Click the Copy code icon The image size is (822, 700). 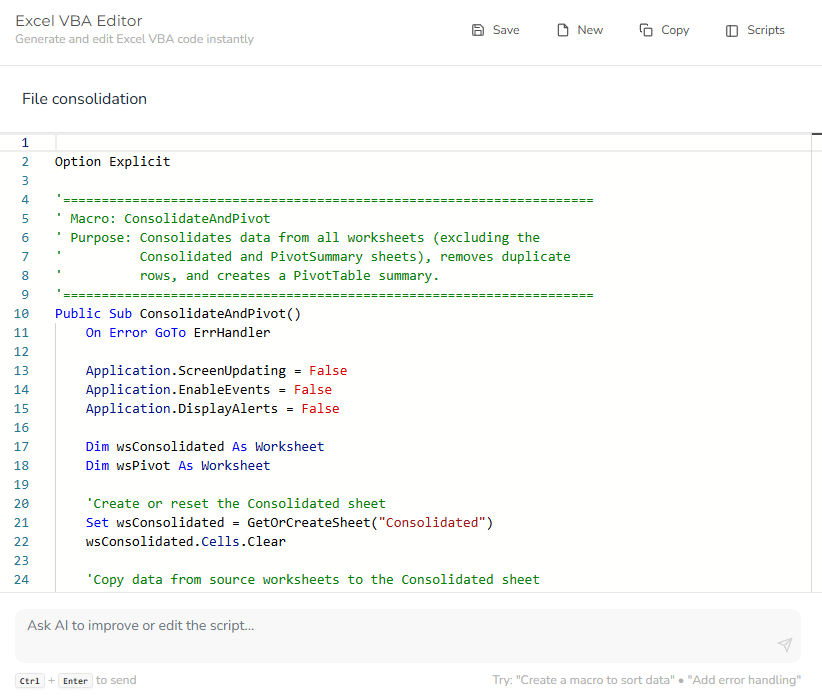point(646,30)
